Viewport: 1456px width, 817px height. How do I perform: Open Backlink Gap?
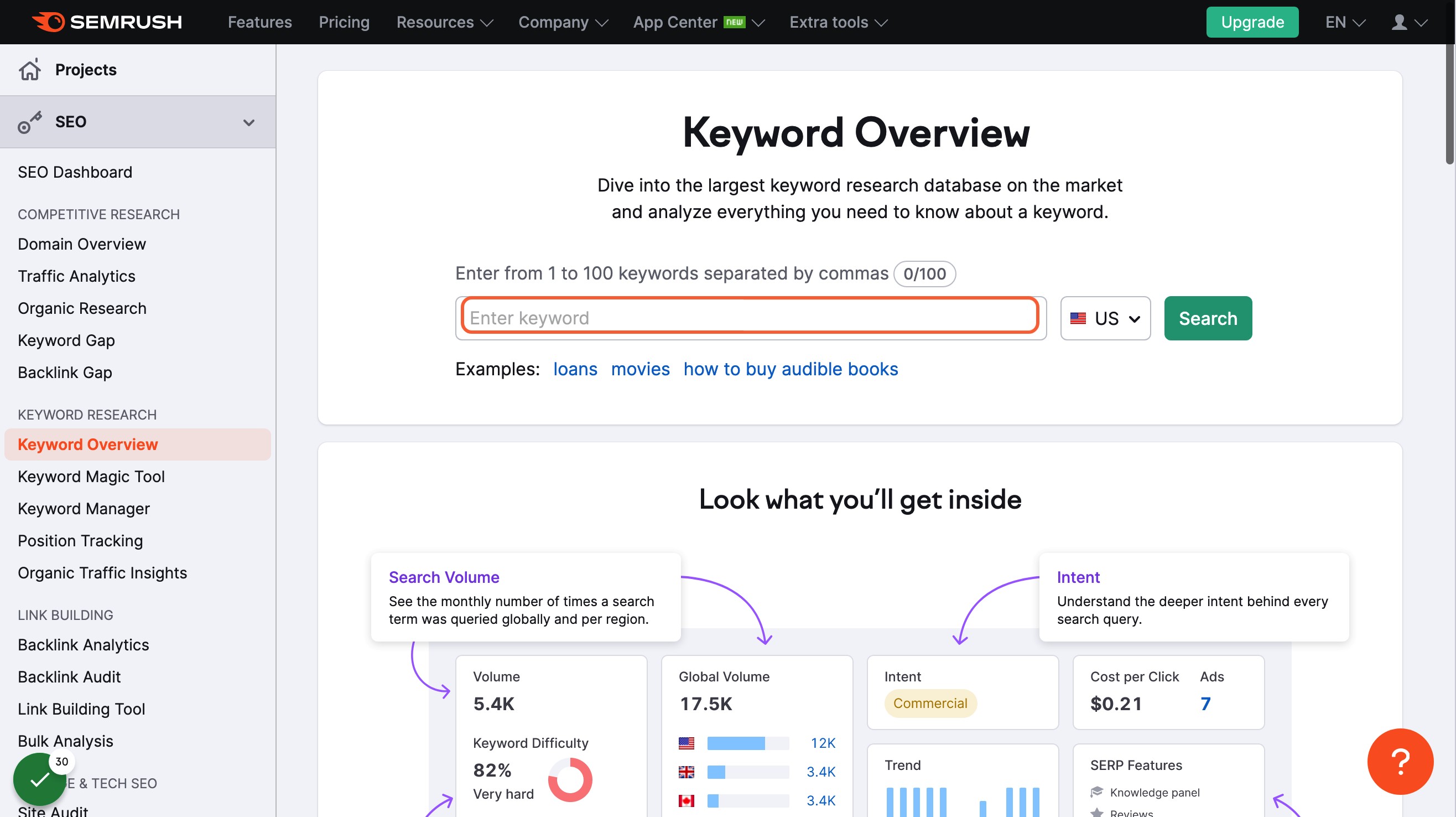pyautogui.click(x=65, y=373)
